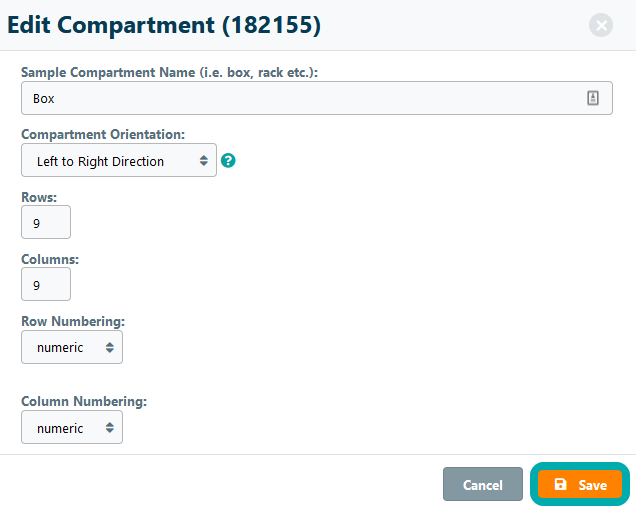Click the "Column Numbering:" label
Screen dimensions: 636x516
click(x=84, y=401)
